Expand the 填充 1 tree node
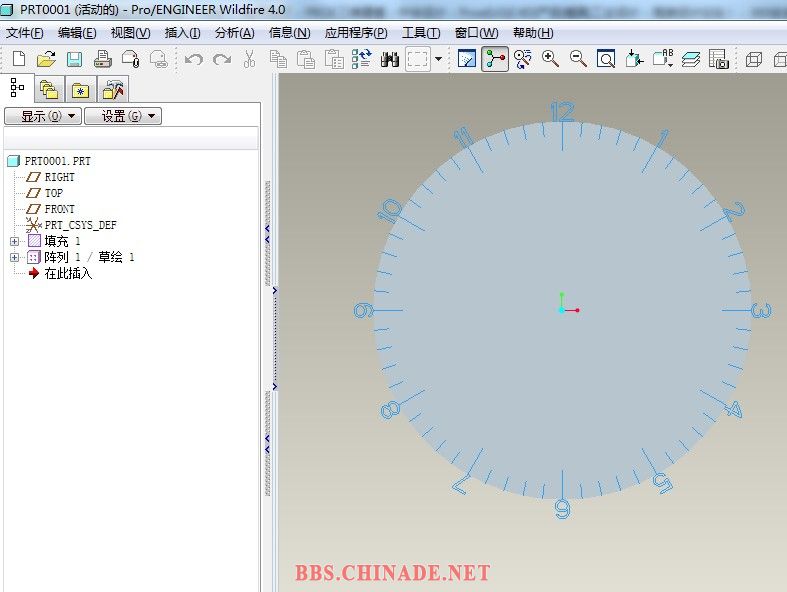The height and width of the screenshot is (592, 787). 14,241
